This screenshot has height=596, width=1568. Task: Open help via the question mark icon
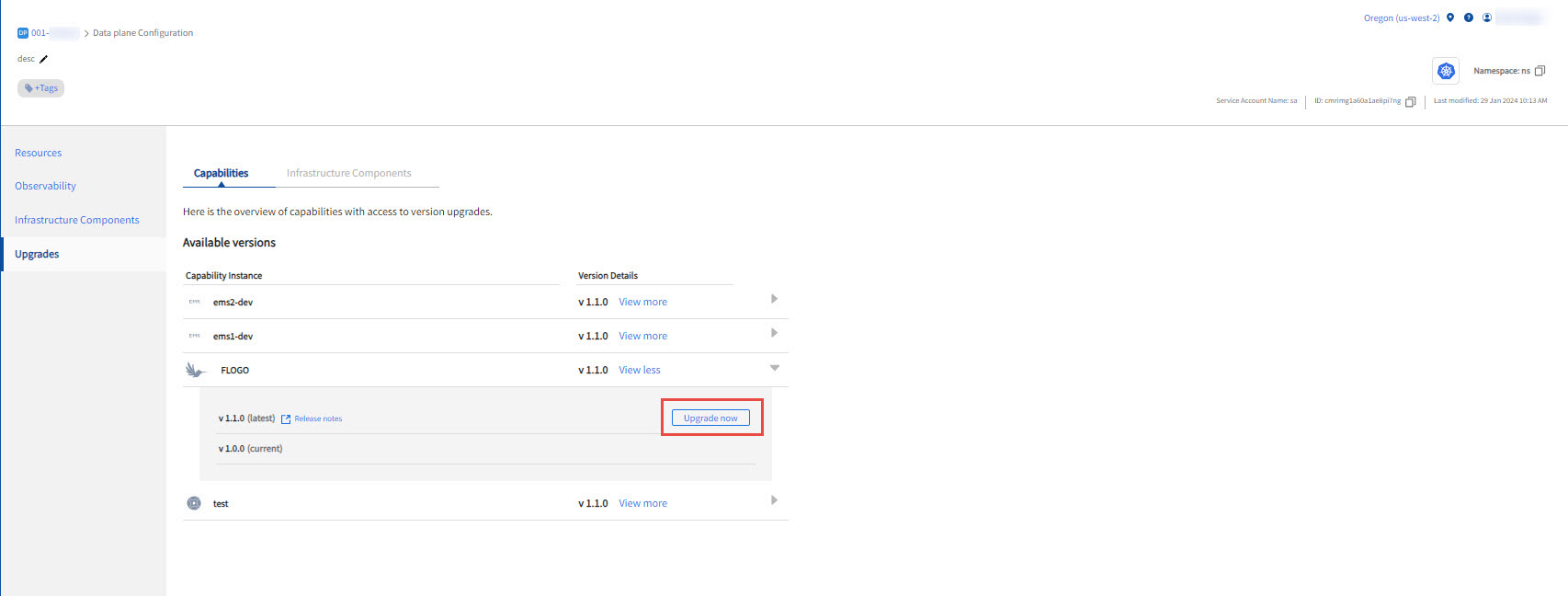(1469, 17)
